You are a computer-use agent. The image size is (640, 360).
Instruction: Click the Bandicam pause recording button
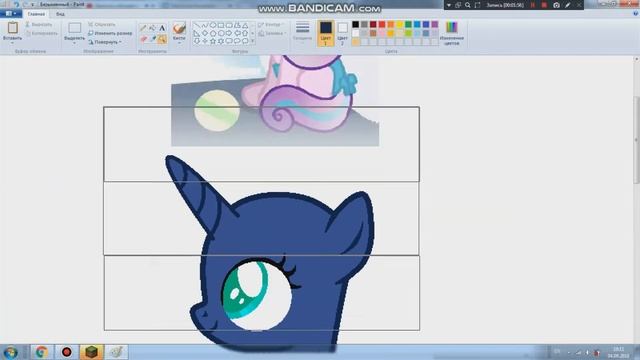tap(533, 5)
